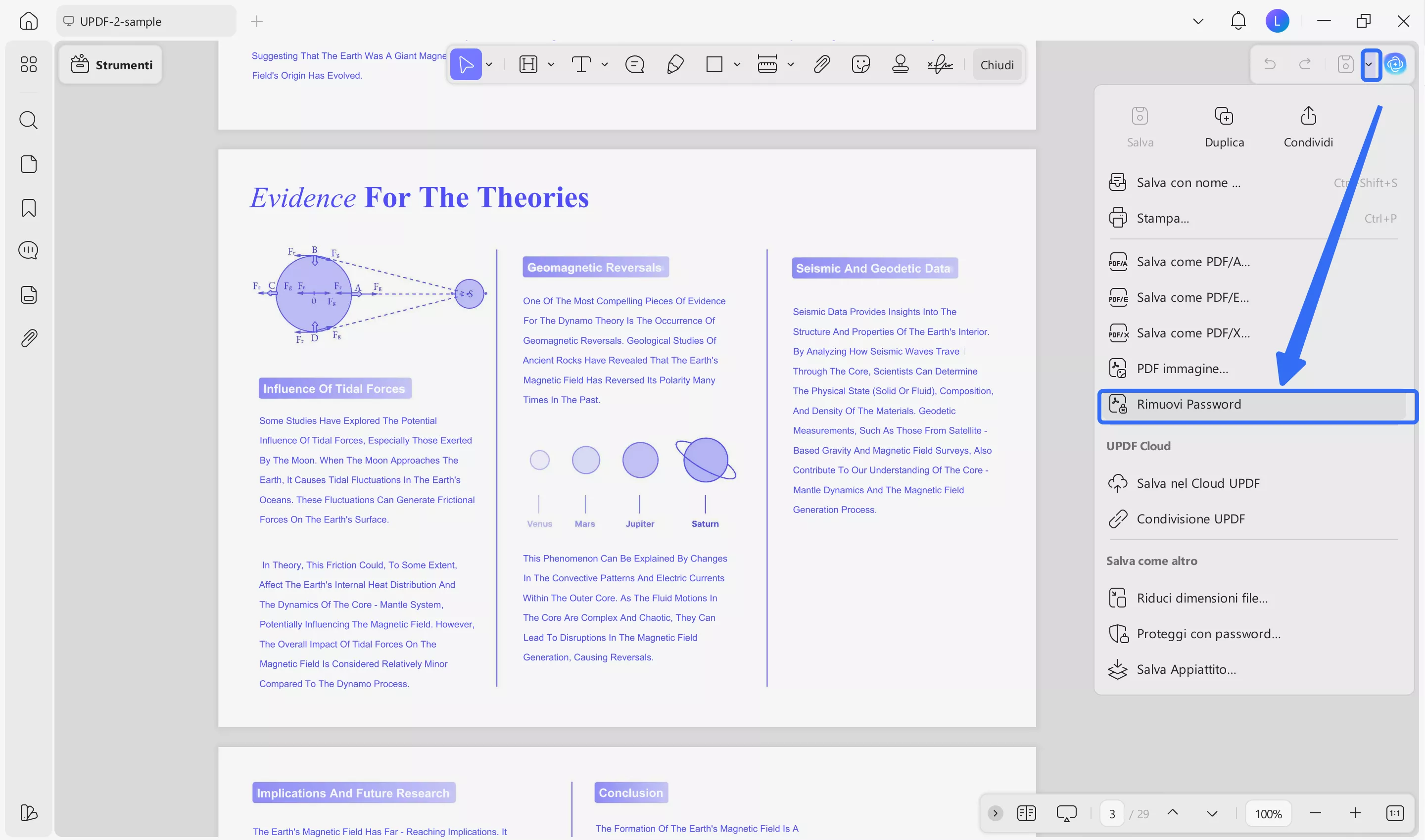Open the sticker tool

[860, 64]
